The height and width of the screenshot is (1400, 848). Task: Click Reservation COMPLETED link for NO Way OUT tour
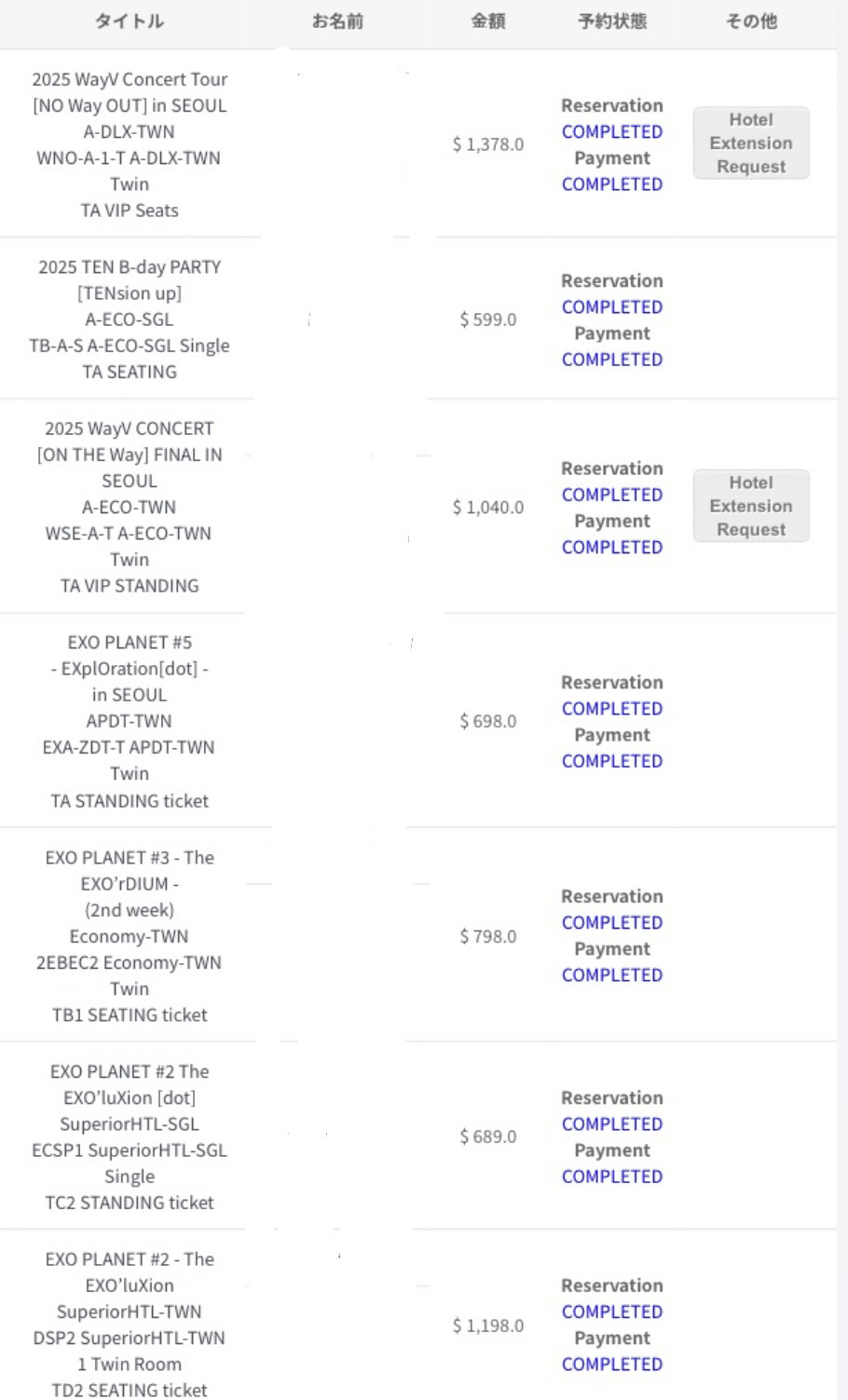point(611,132)
